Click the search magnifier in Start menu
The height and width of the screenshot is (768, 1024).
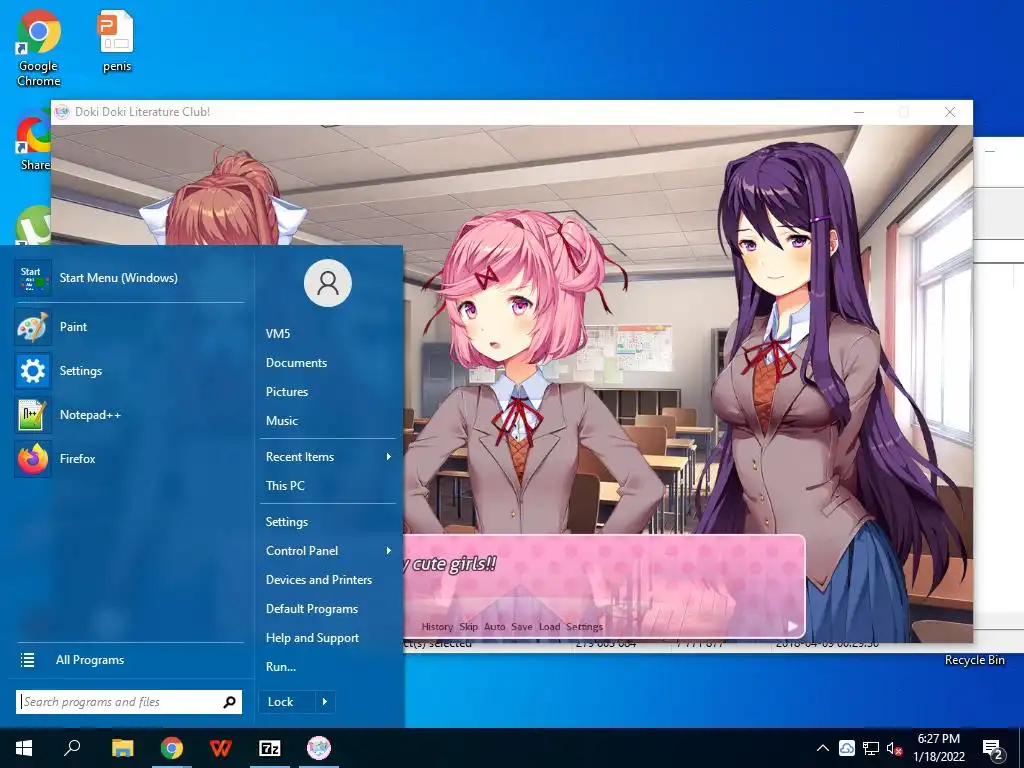(229, 702)
